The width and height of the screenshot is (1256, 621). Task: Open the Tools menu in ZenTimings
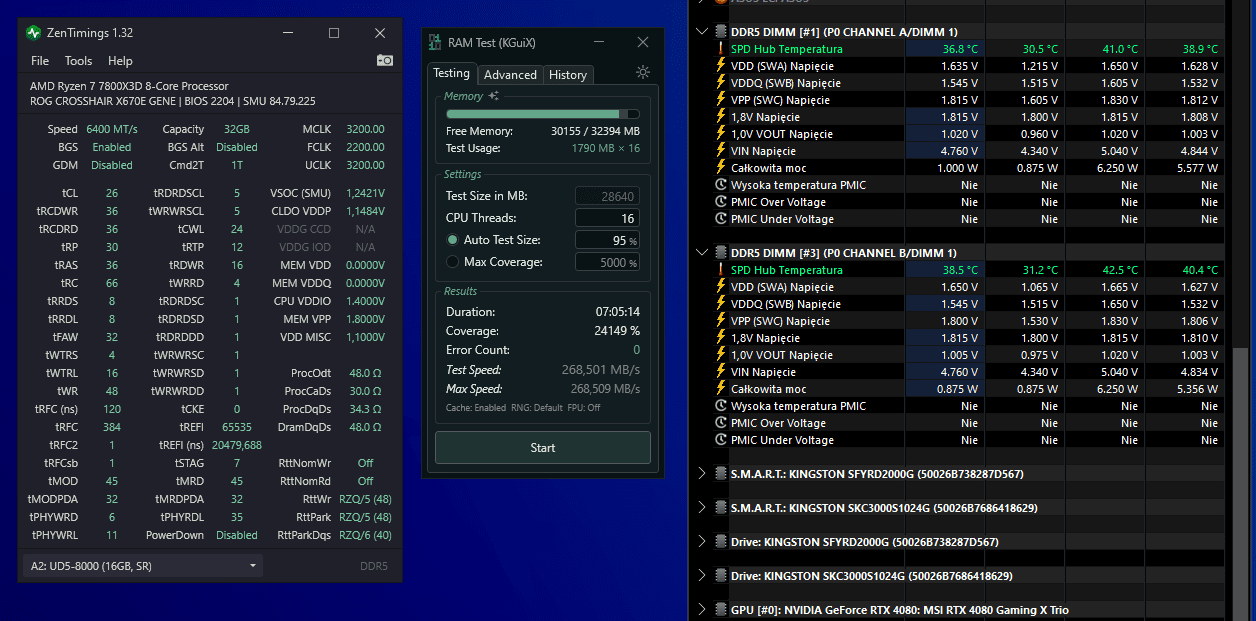[x=79, y=61]
